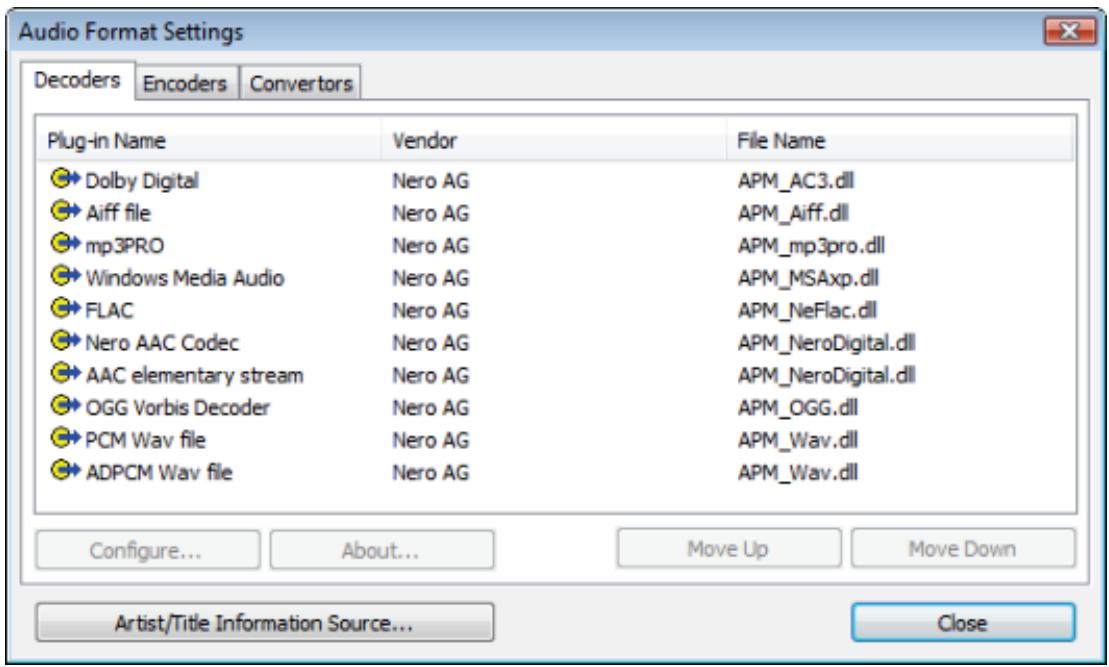Click the APM_NeFlac.dll file name
The height and width of the screenshot is (667, 1109).
pos(808,311)
